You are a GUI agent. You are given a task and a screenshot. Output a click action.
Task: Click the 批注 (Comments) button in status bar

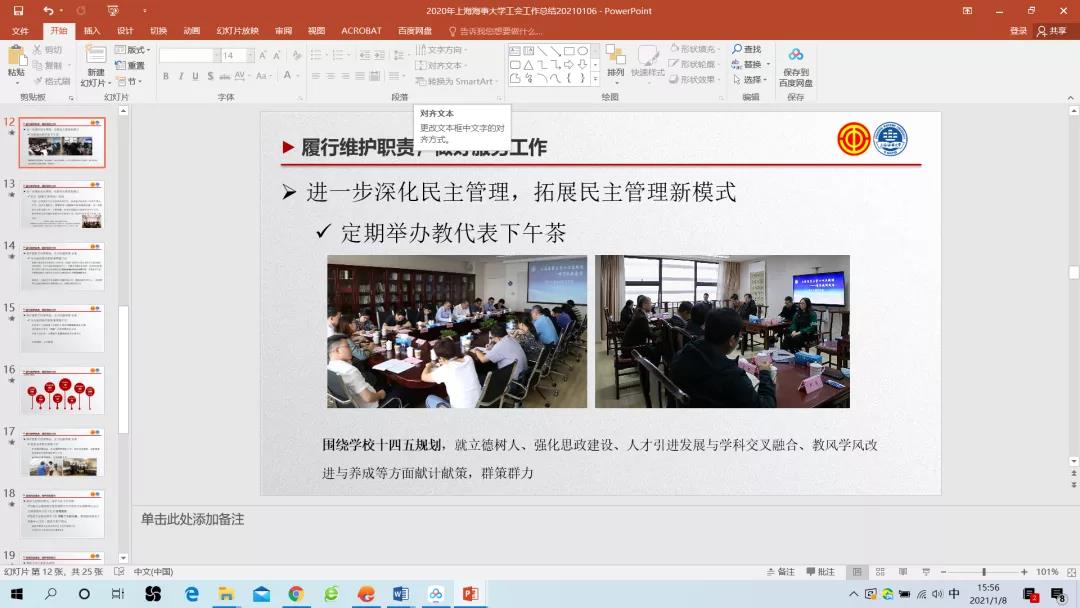(x=820, y=572)
